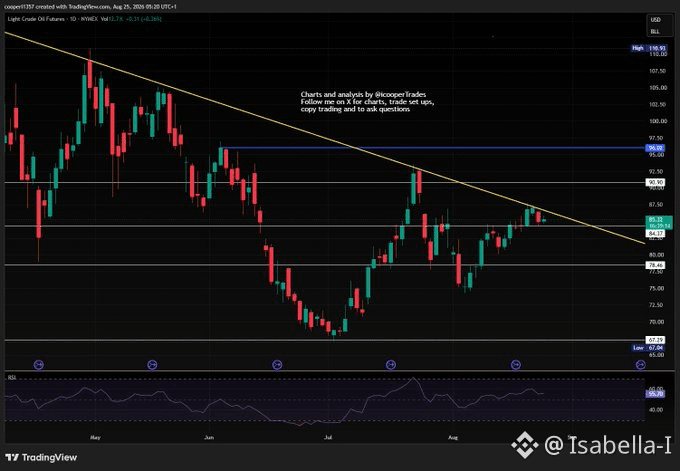The width and height of the screenshot is (680, 471).
Task: Select the 78.46 price level label
Action: point(655,265)
